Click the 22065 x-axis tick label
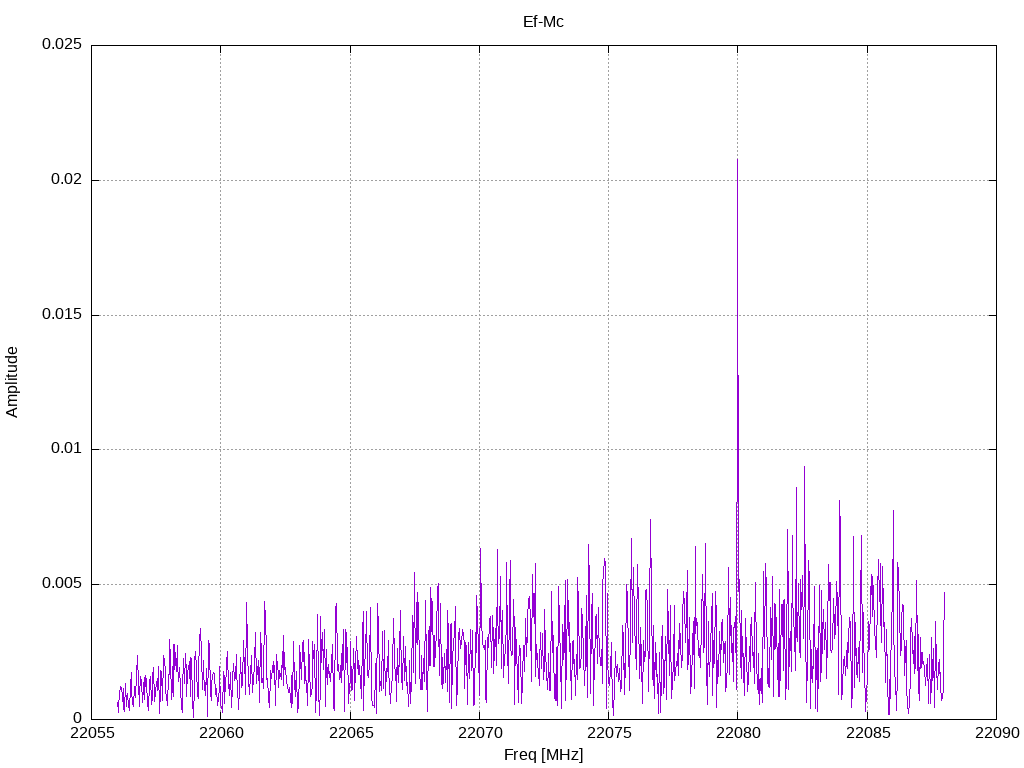This screenshot has width=1024, height=768. click(349, 735)
